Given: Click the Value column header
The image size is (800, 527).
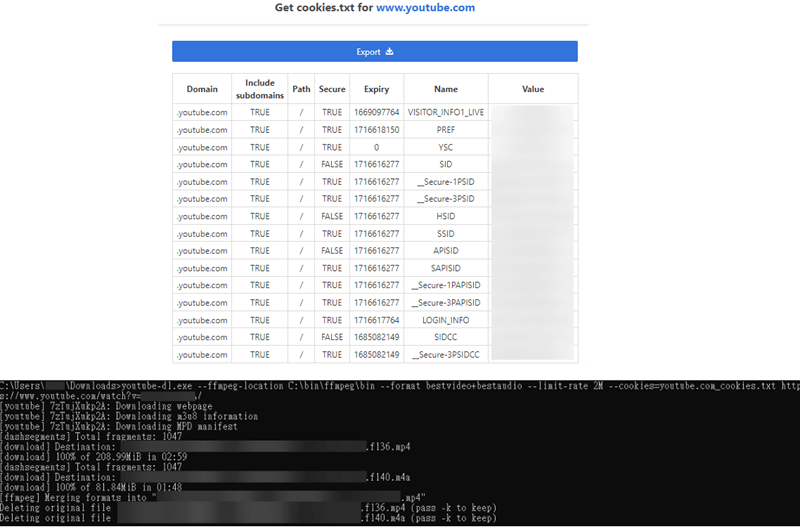Looking at the screenshot, I should pyautogui.click(x=533, y=89).
